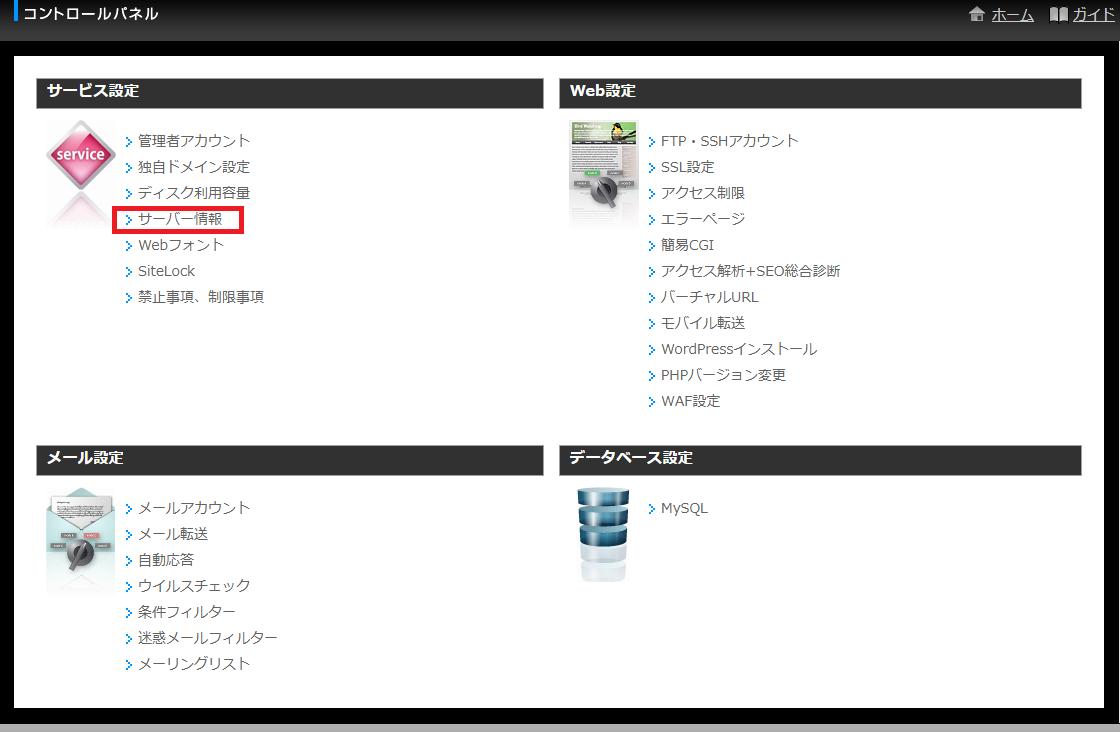Click the pink service diamond icon
Viewport: 1120px width, 732px height.
pos(80,155)
